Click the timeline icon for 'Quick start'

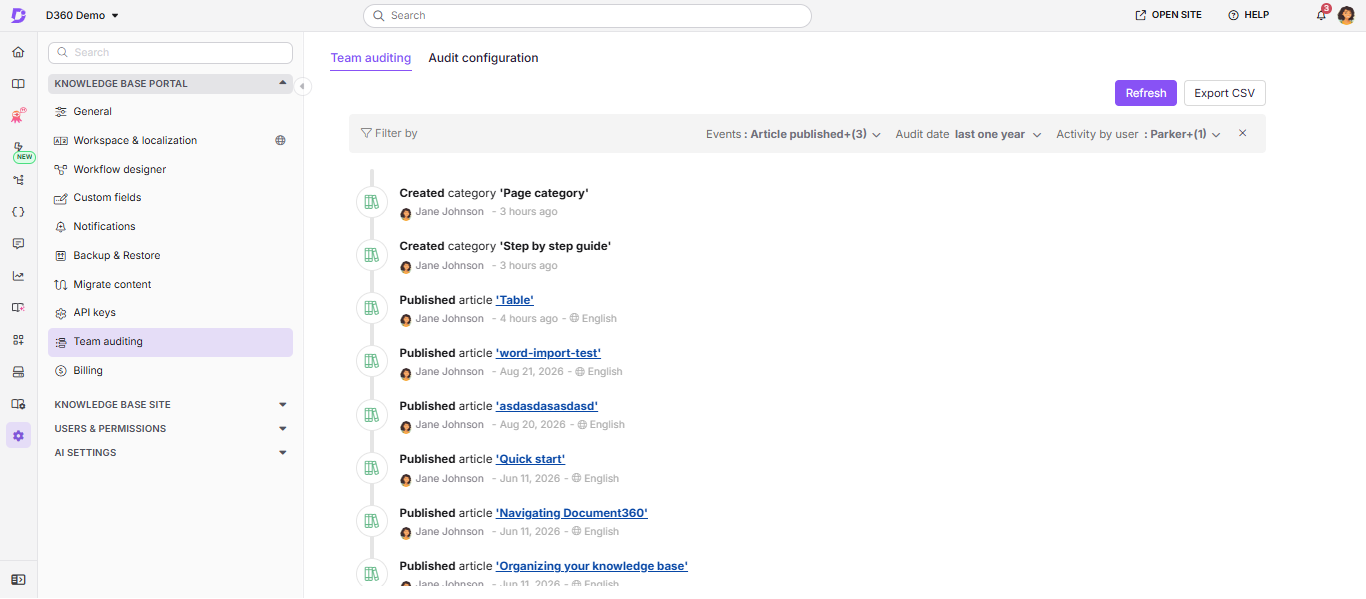372,468
